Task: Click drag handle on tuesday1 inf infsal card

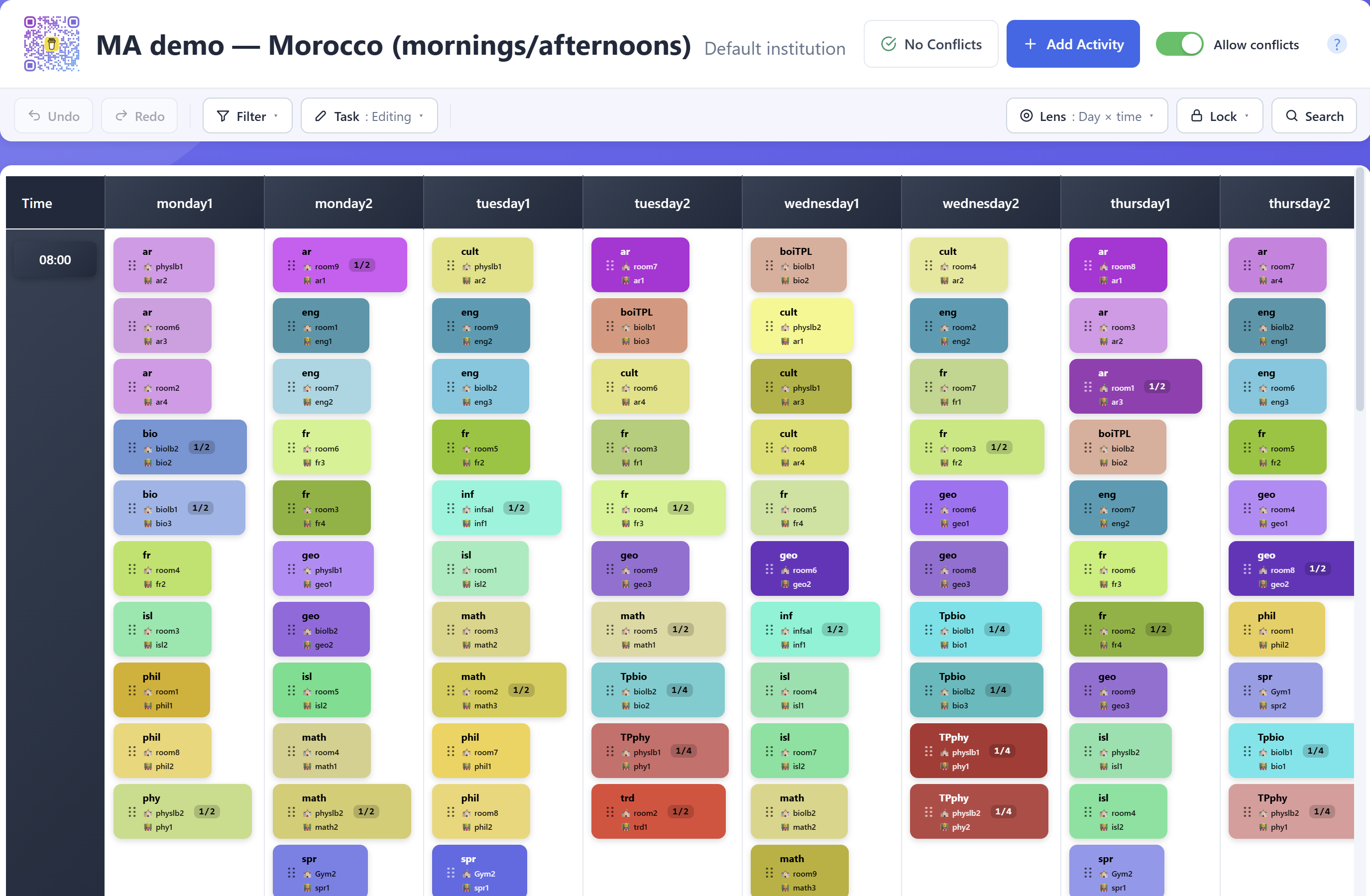Action: [451, 508]
